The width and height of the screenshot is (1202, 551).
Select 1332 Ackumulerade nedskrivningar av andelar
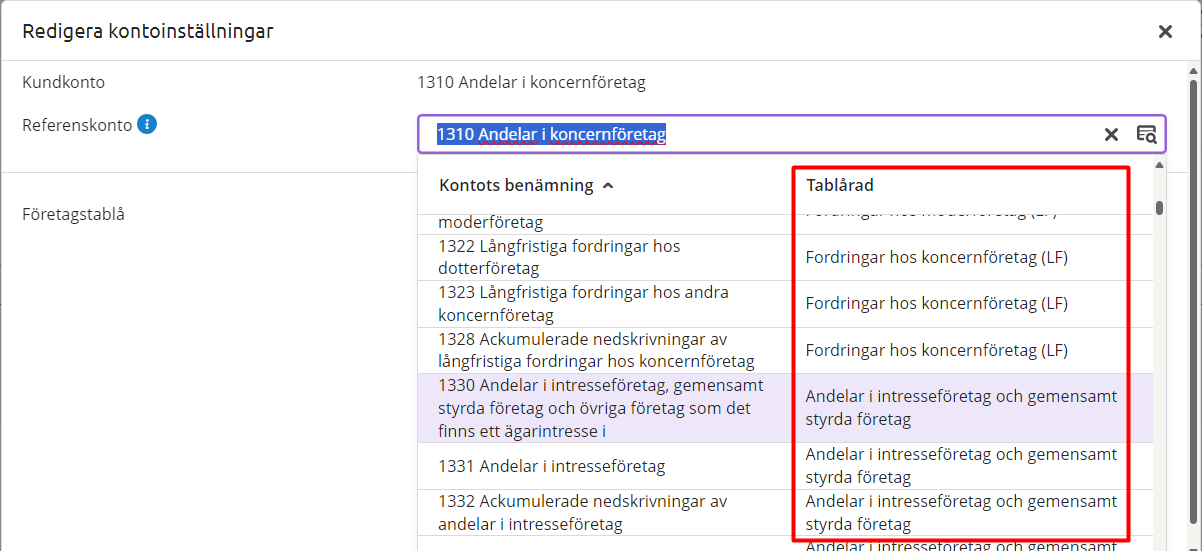(582, 512)
